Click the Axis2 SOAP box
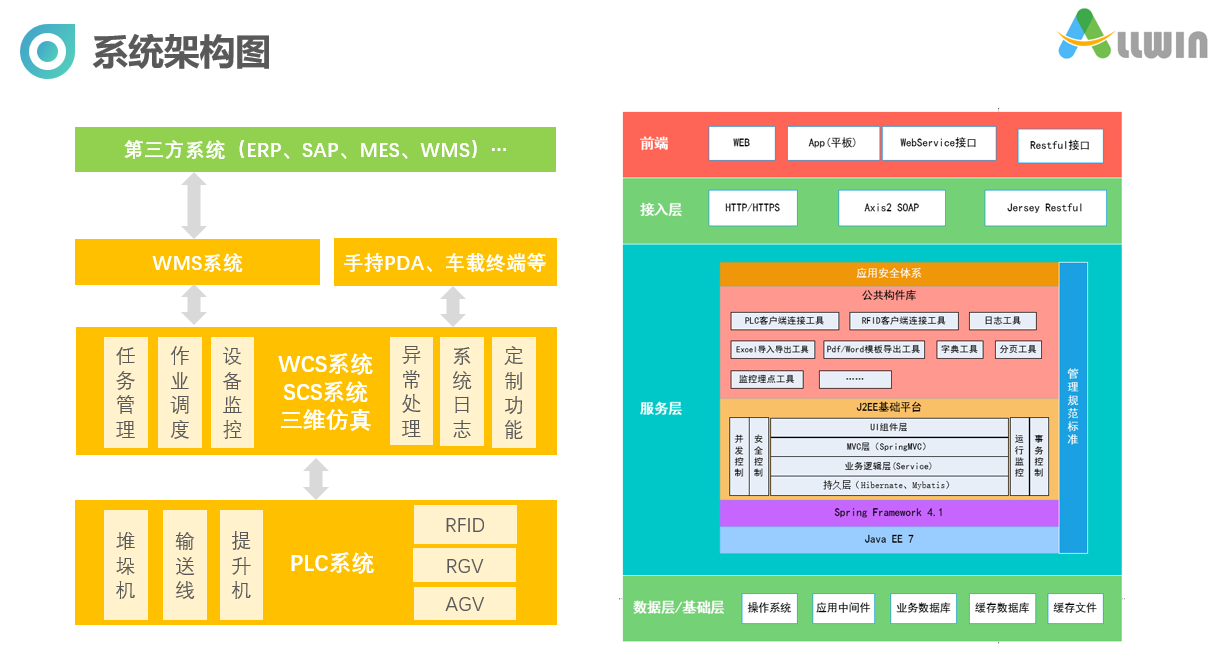The height and width of the screenshot is (659, 1214). pyautogui.click(x=892, y=208)
